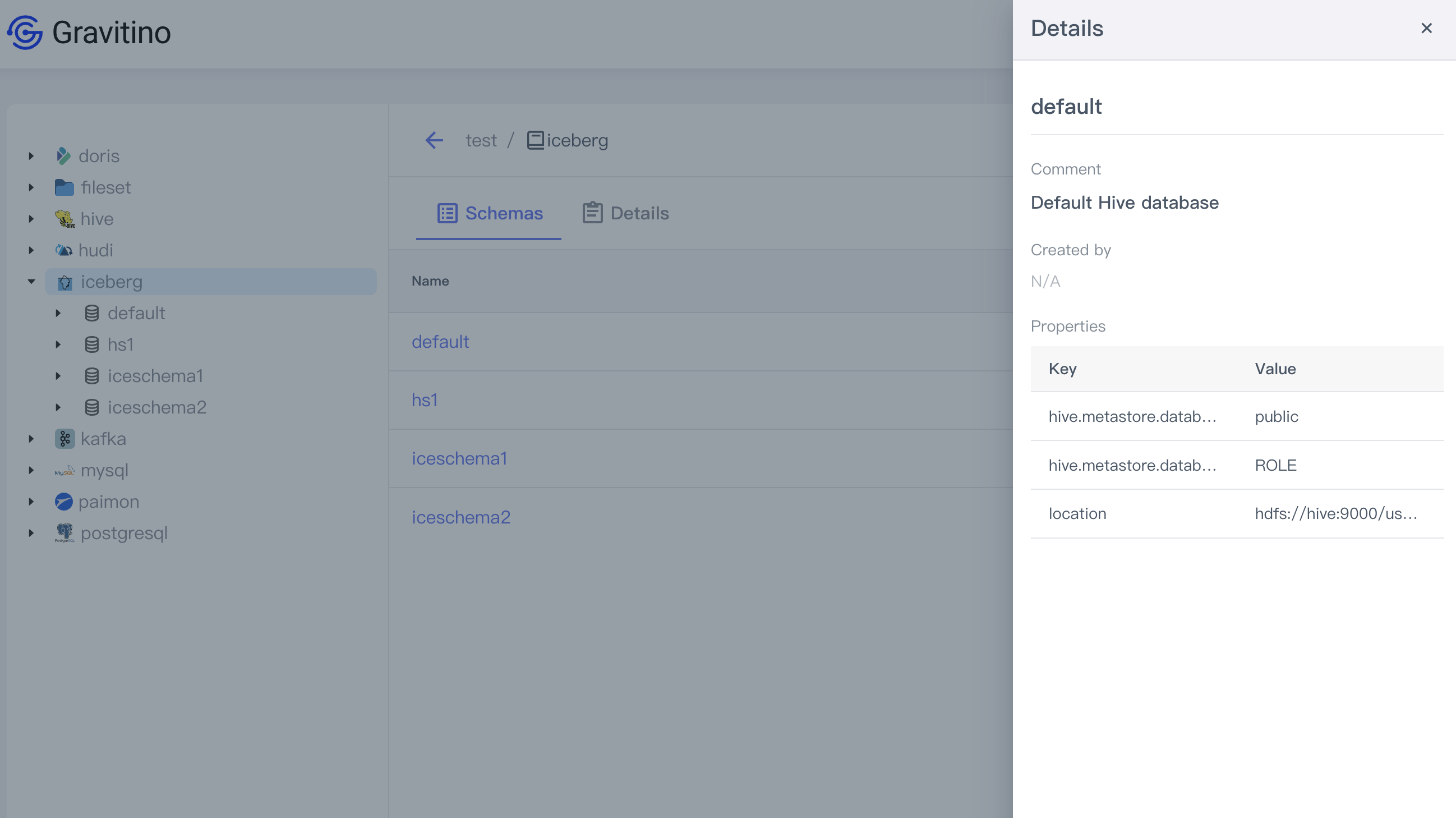
Task: Click the kafka catalog icon
Action: (64, 438)
